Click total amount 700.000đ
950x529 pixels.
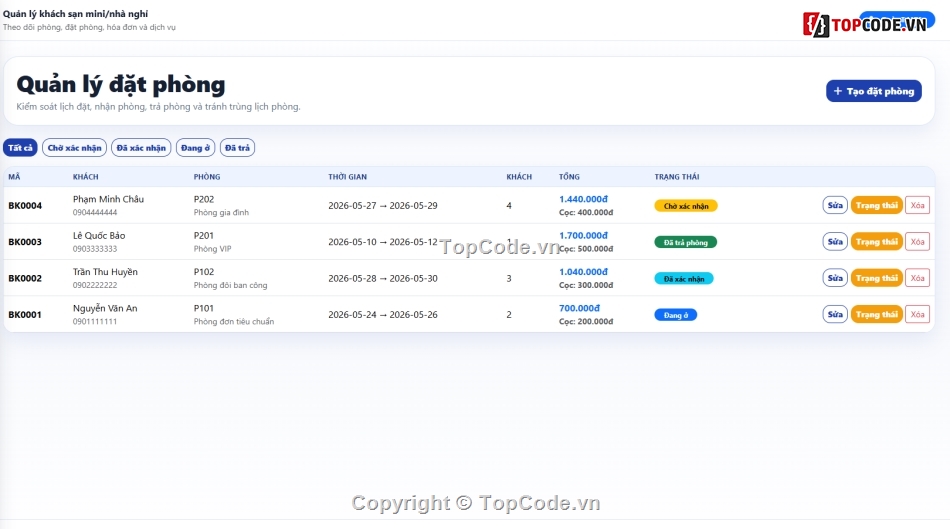pyautogui.click(x=579, y=308)
